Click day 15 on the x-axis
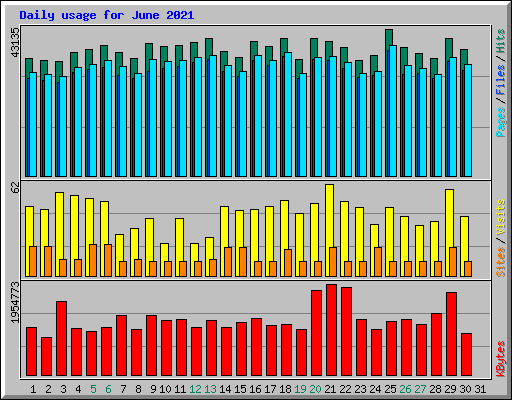Viewport: 512px width, 400px height. click(240, 389)
